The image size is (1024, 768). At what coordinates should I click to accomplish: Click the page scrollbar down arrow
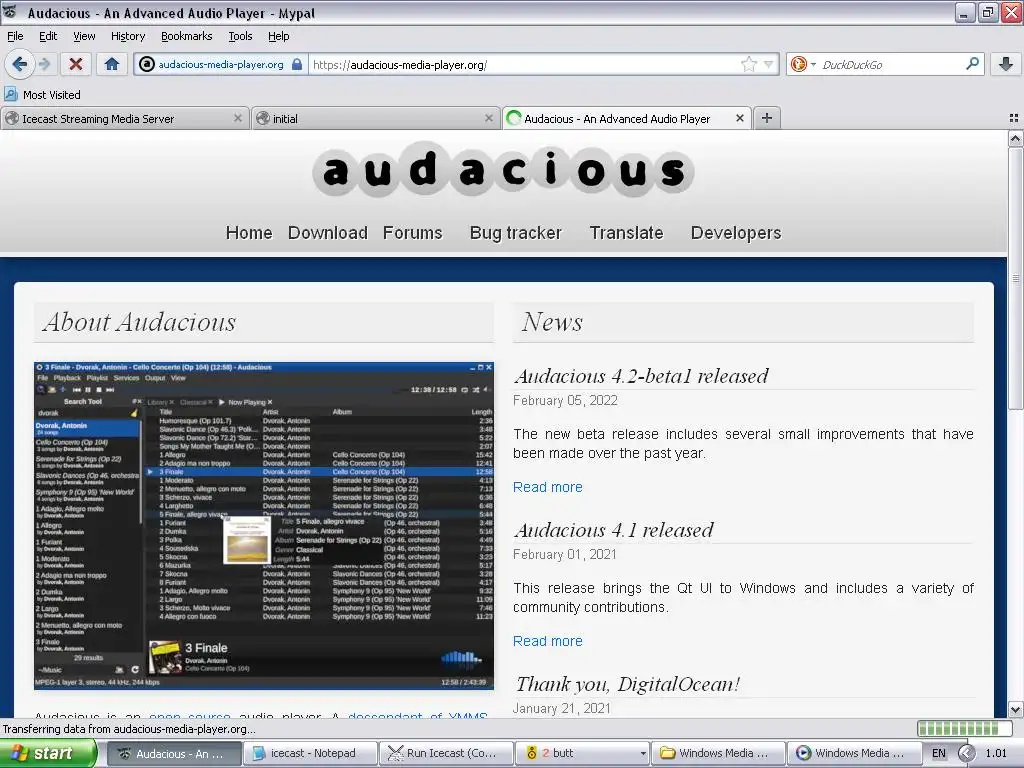point(1015,709)
